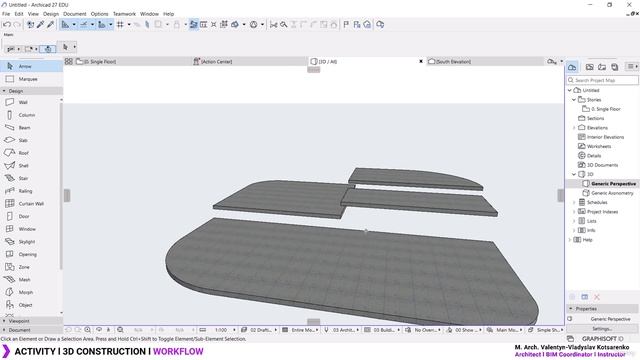This screenshot has width=640, height=360.
Task: Open the File menu
Action: tap(6, 14)
